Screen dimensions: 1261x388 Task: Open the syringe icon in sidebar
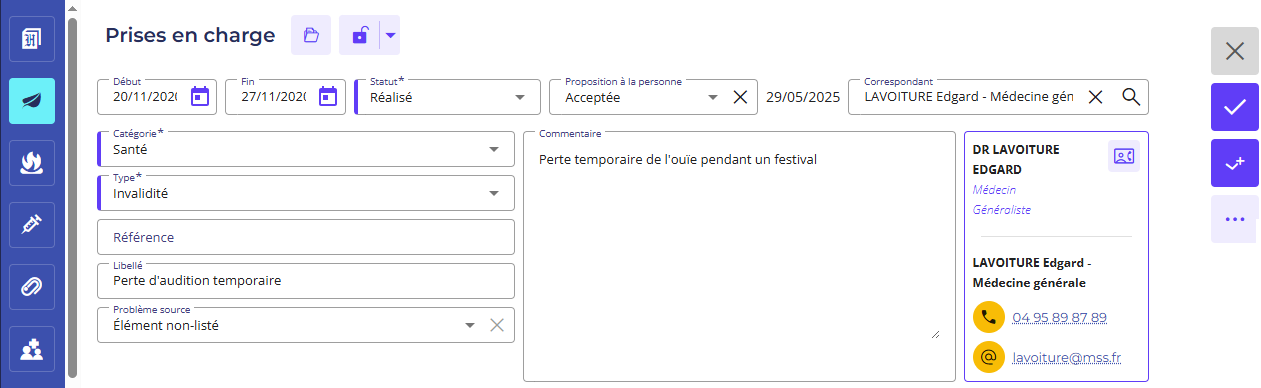tap(32, 225)
